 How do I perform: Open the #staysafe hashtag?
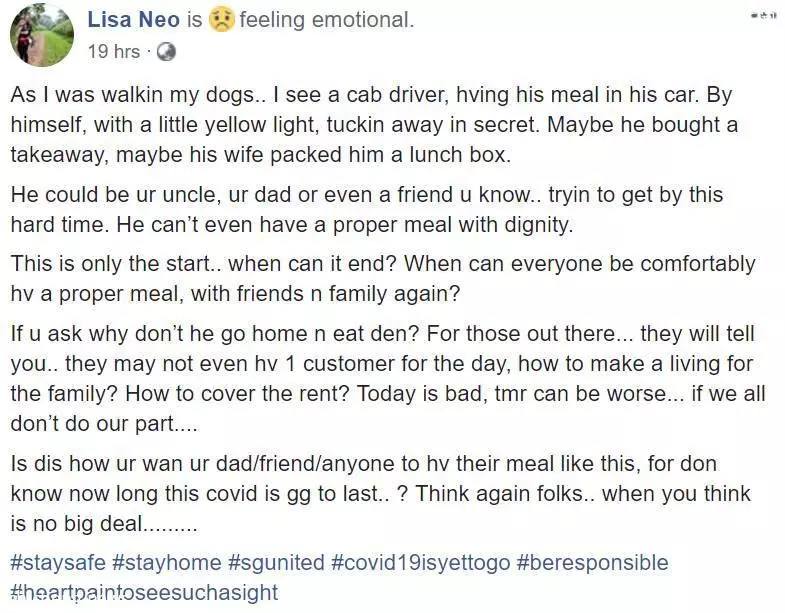[58, 562]
